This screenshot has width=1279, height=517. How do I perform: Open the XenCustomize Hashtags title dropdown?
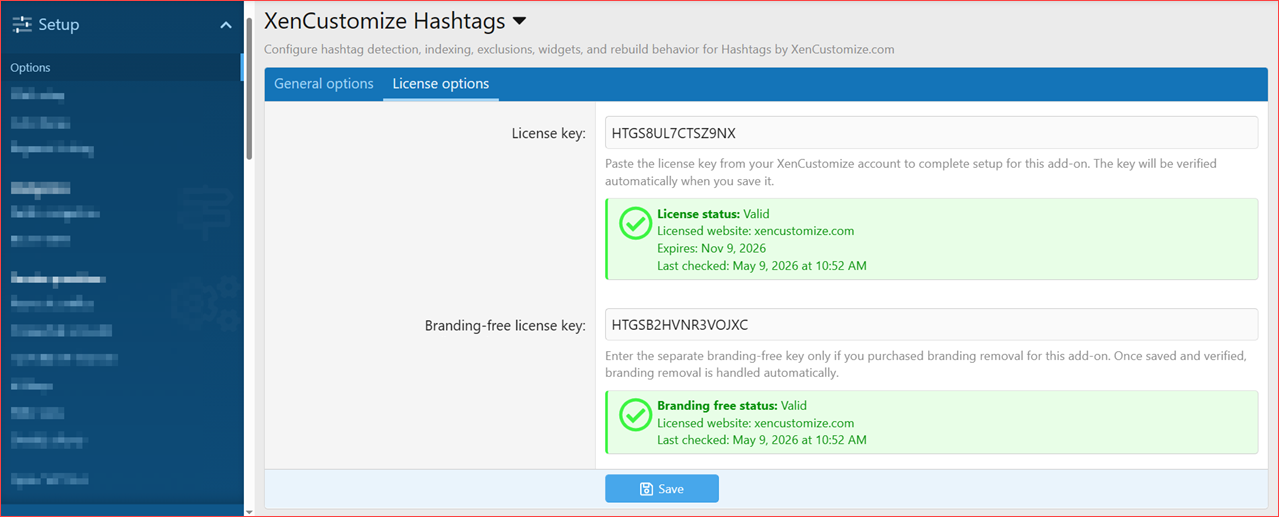coord(518,20)
